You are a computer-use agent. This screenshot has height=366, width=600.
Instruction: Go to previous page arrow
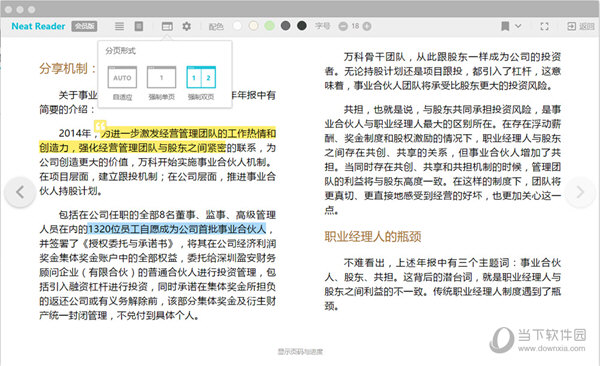[20, 192]
